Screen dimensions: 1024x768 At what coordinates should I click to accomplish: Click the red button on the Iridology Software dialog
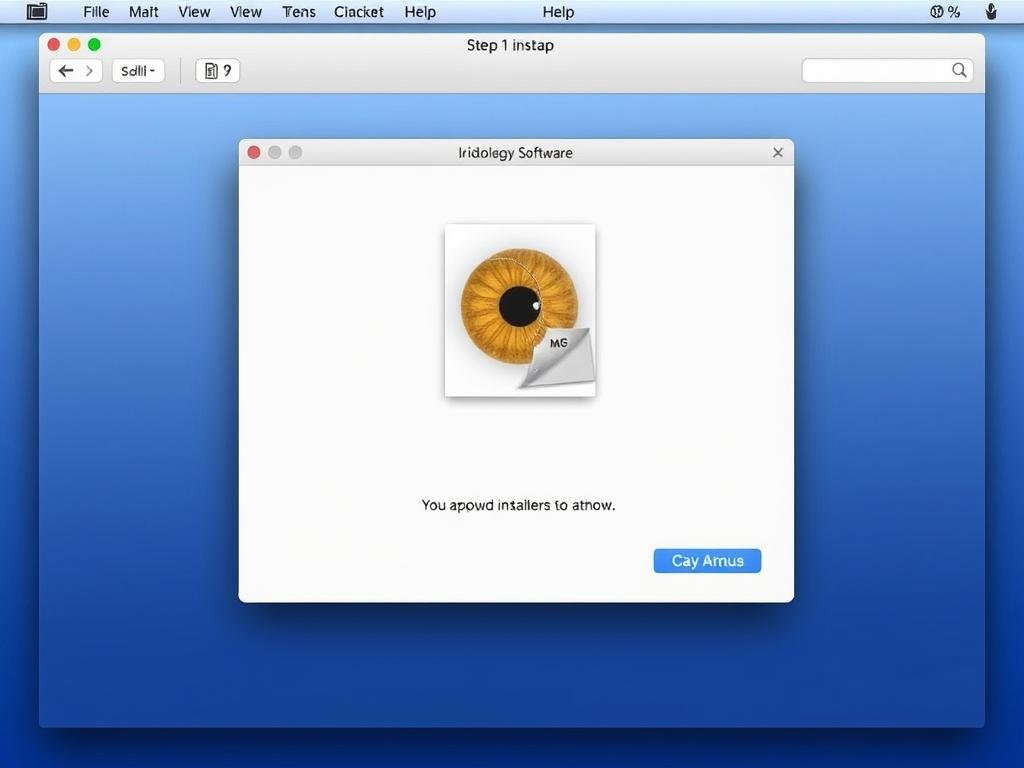tap(254, 152)
